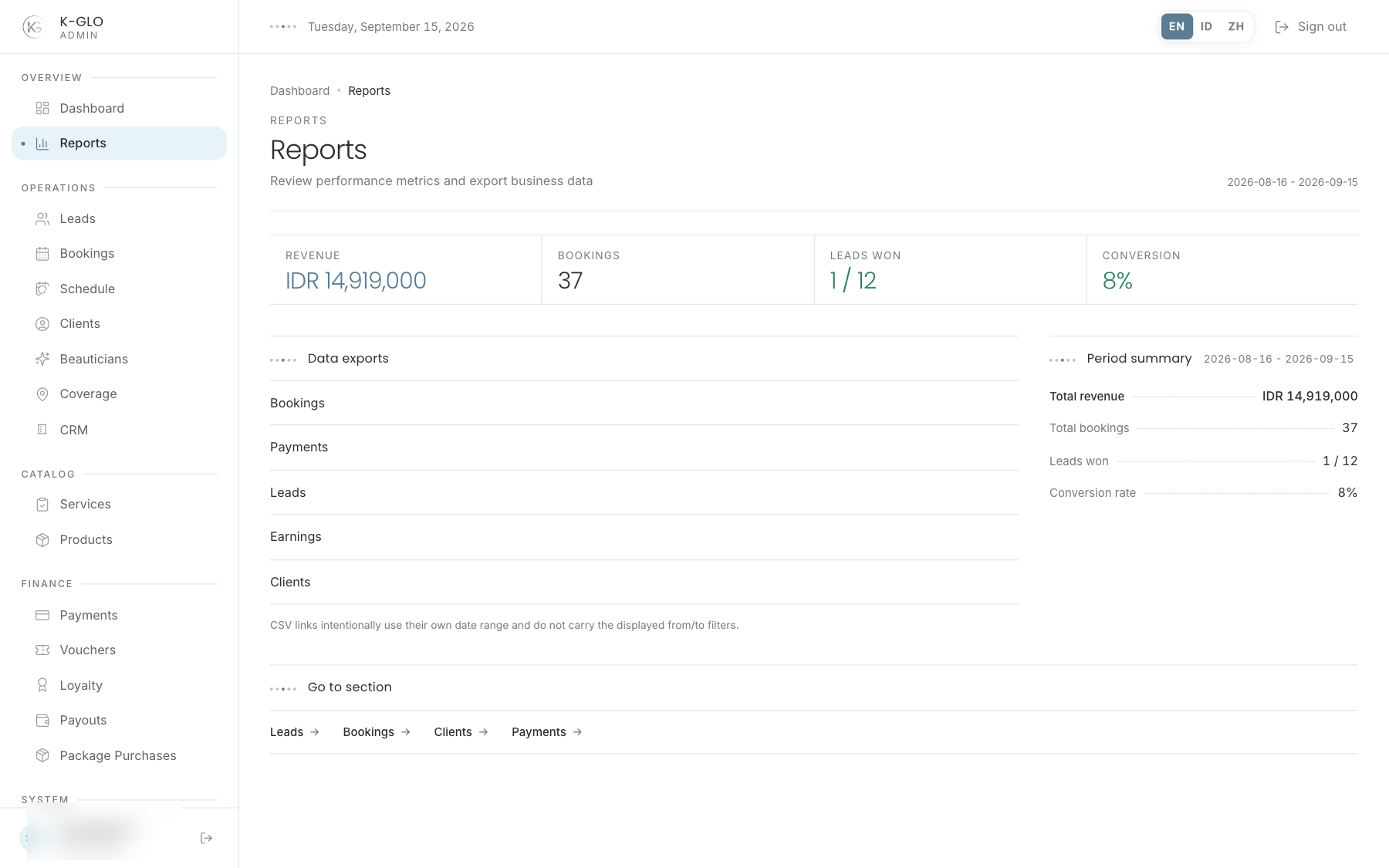
Task: Open Vouchers under Finance
Action: [x=119, y=650]
